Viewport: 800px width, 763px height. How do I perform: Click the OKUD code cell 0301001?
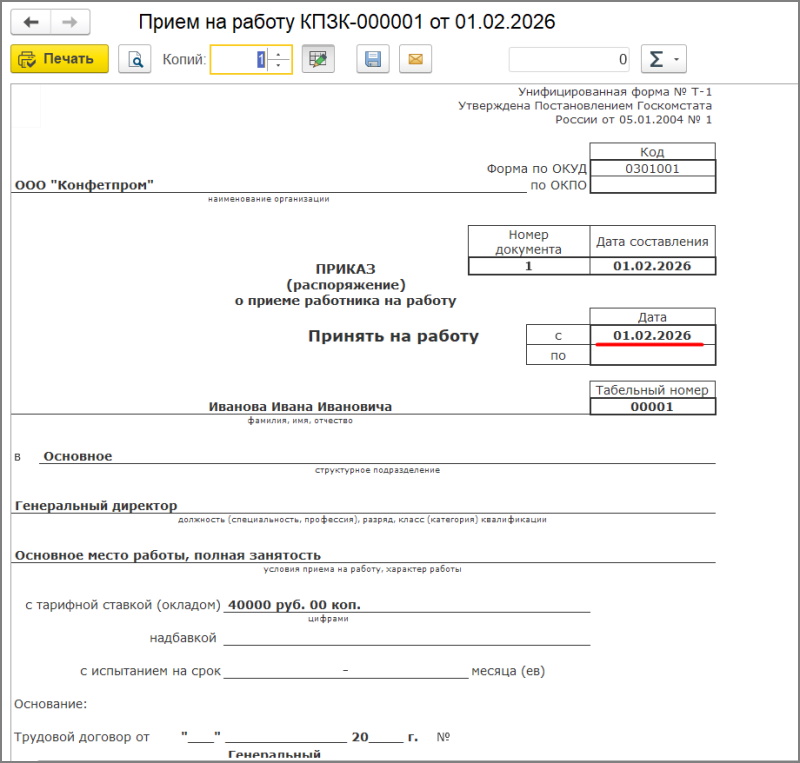[652, 169]
